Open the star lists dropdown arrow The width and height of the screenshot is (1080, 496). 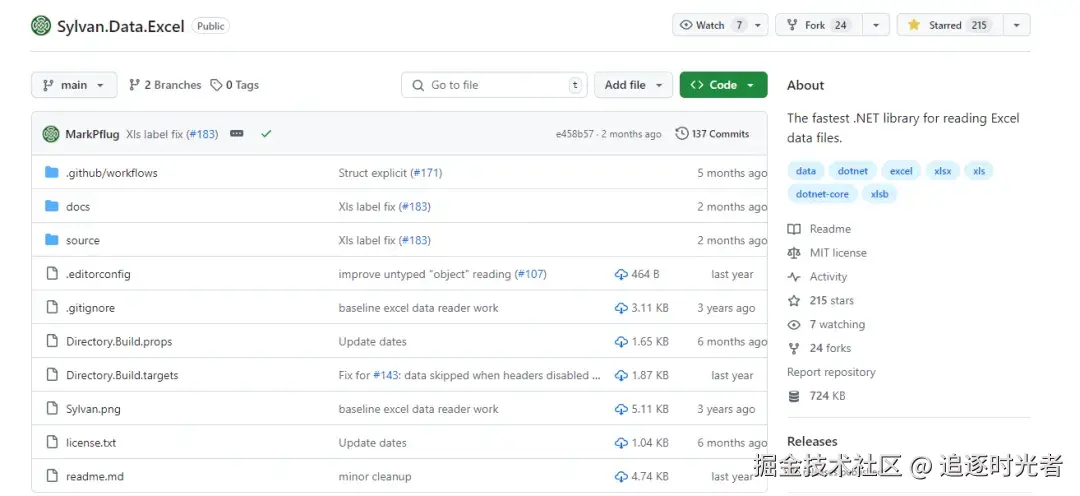point(1017,25)
